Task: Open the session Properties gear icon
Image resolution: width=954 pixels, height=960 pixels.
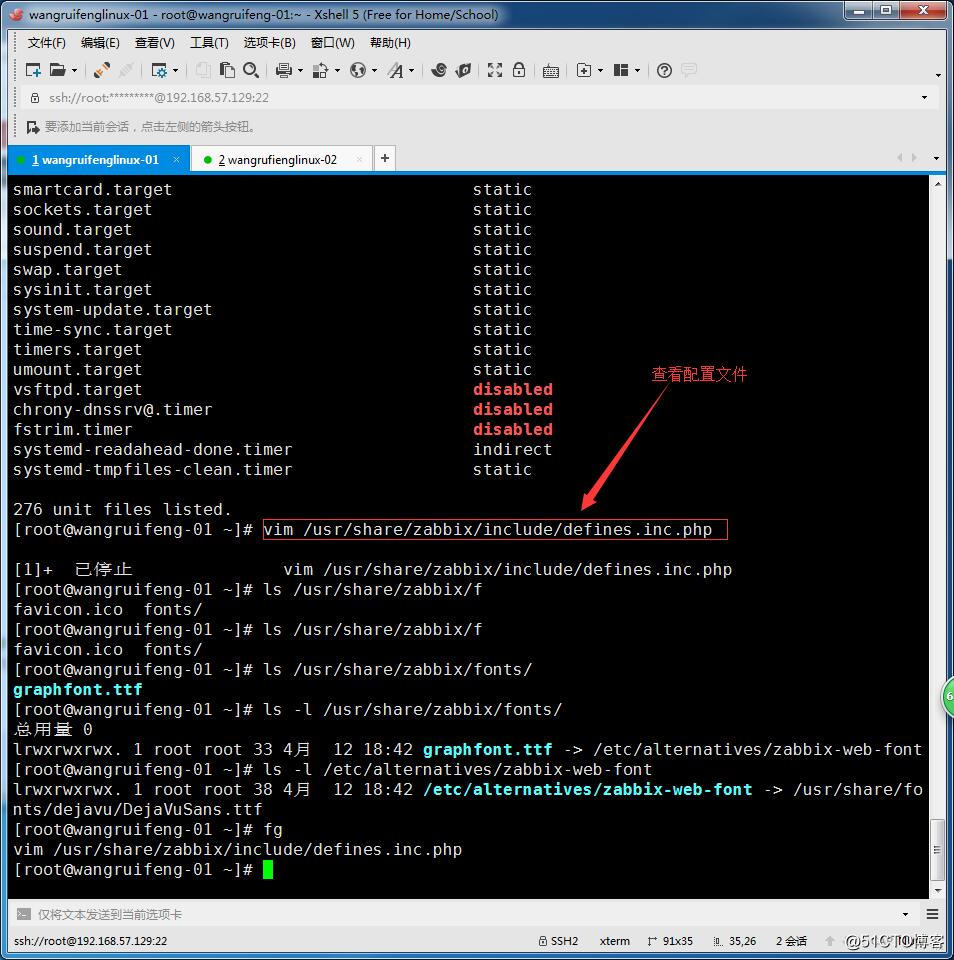Action: [159, 70]
